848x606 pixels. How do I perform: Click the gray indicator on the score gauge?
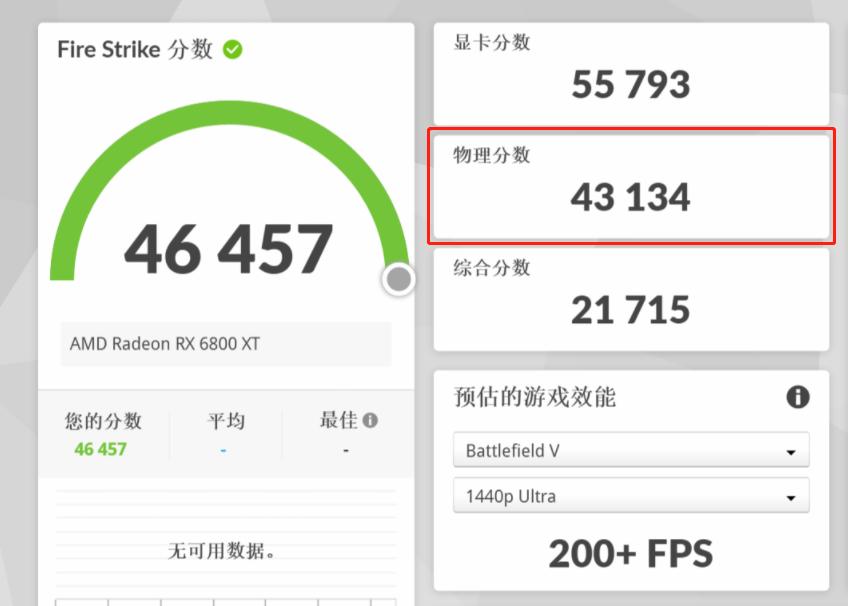[397, 281]
